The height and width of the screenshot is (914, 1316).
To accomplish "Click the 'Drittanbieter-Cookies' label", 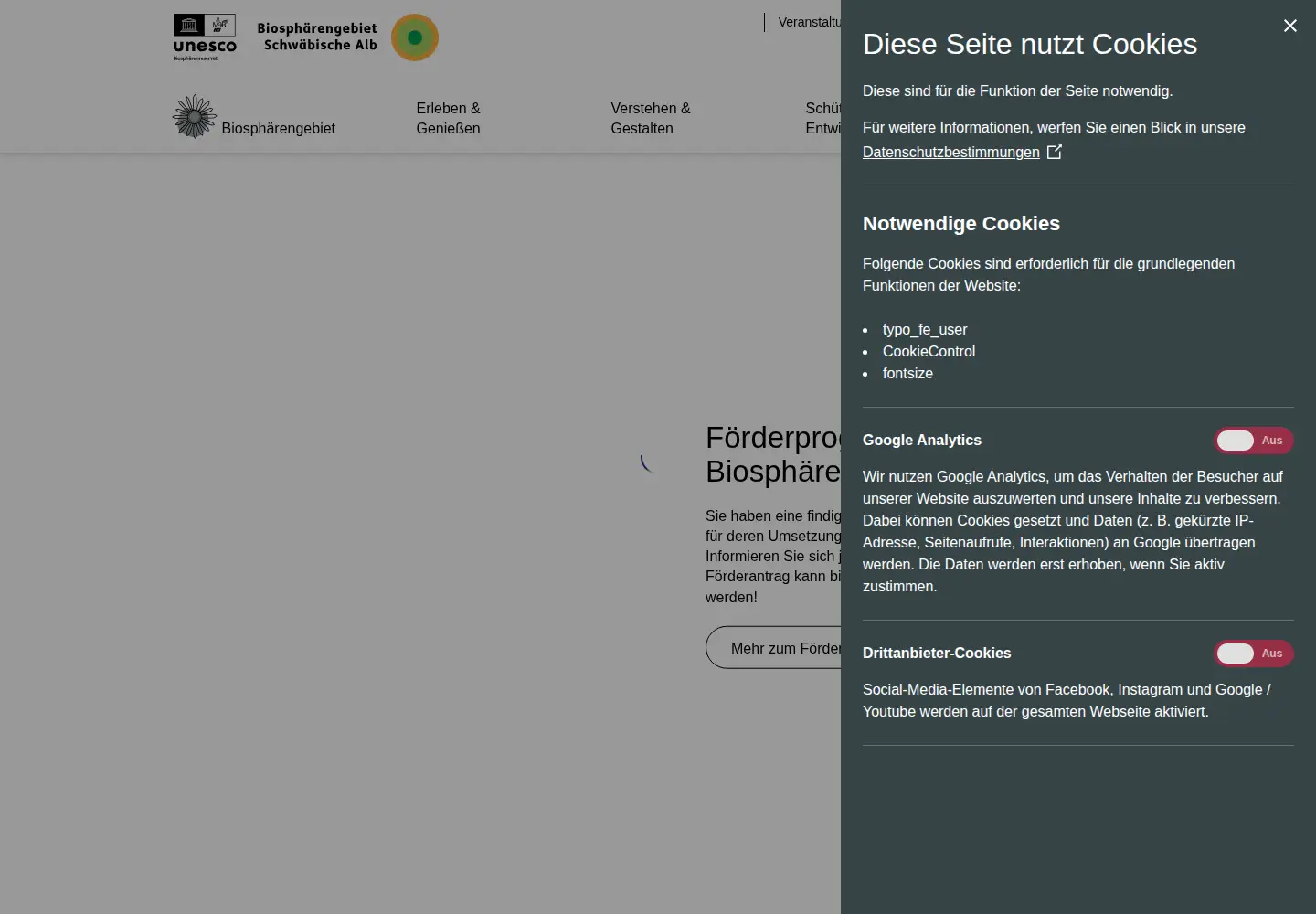I will tap(937, 654).
